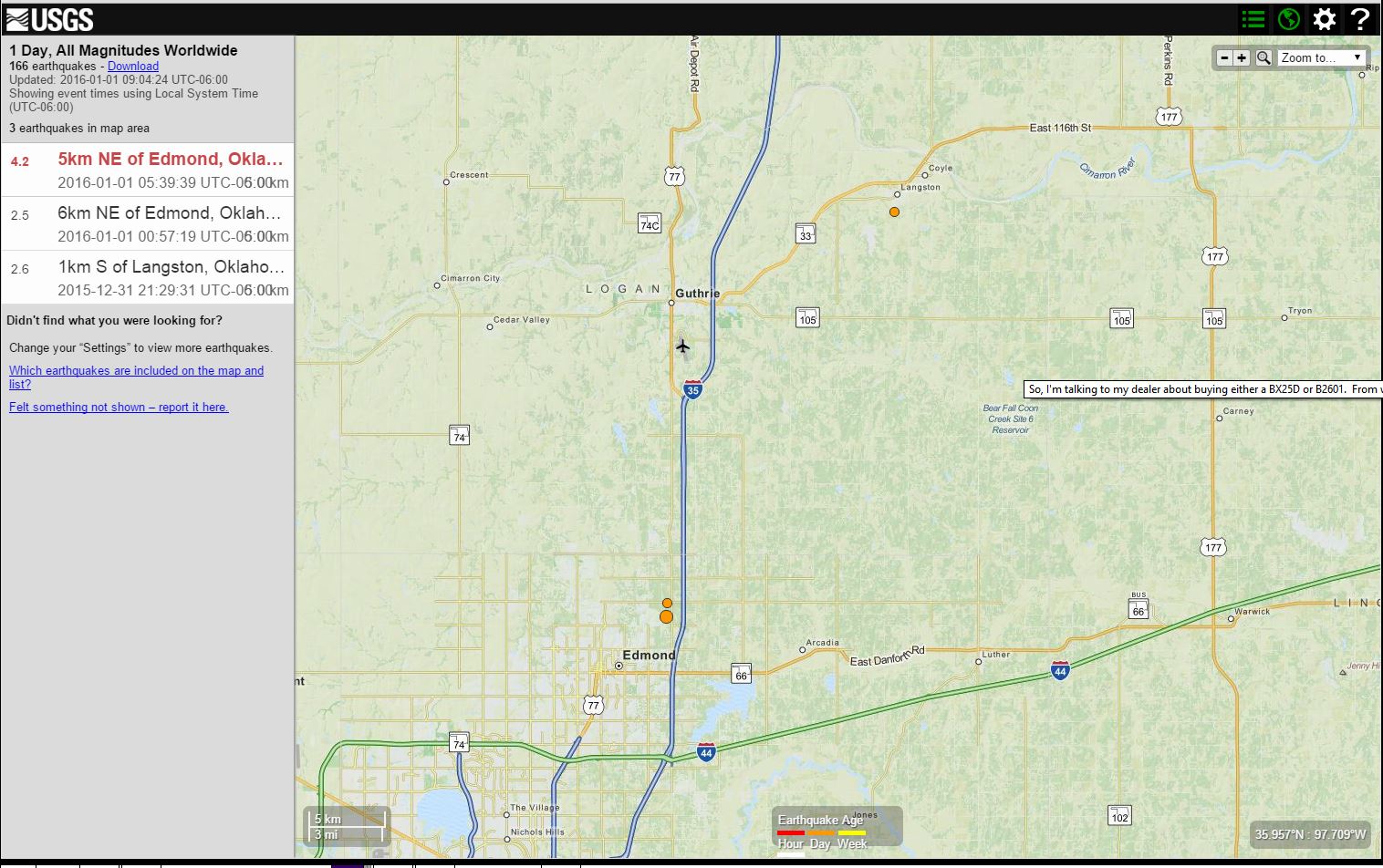Zoom out with the minus button
The width and height of the screenshot is (1383, 868).
[1224, 58]
